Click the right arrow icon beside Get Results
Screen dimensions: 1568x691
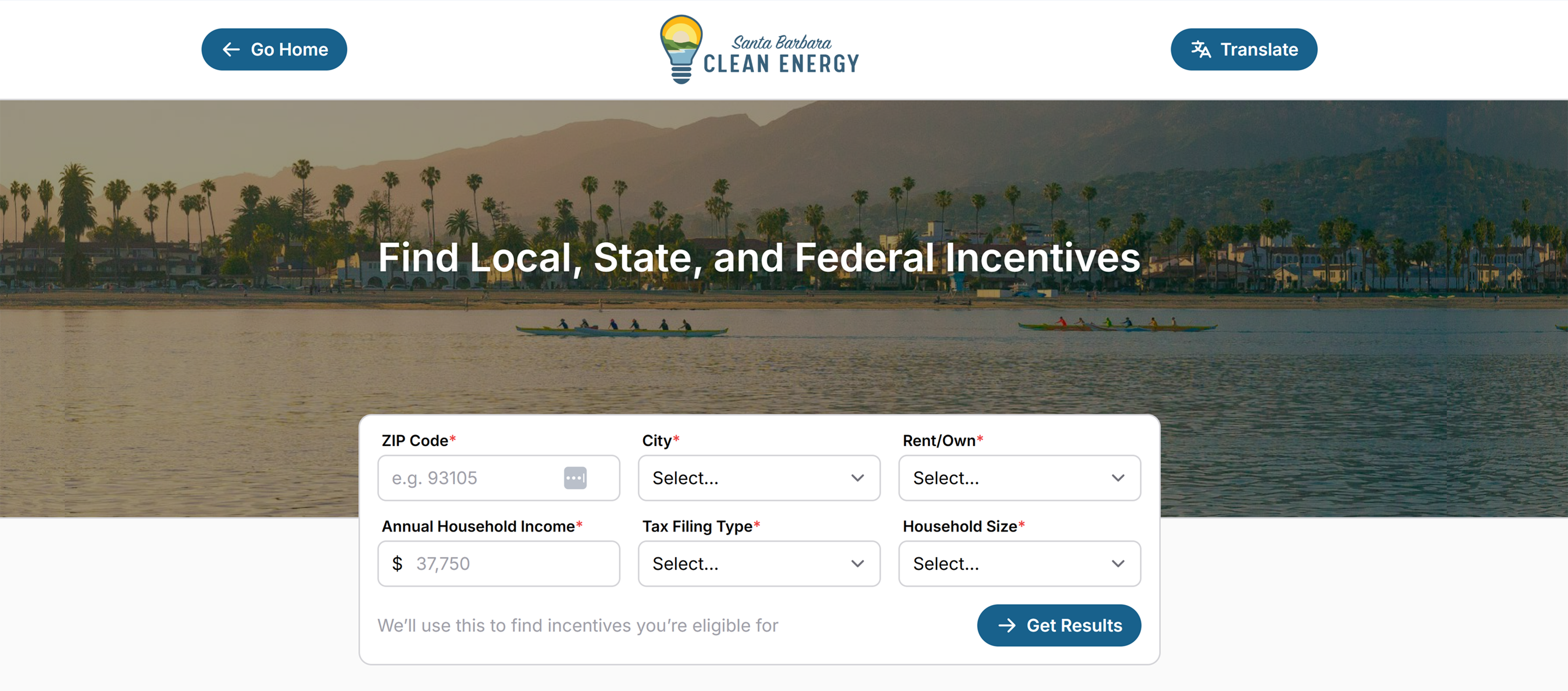1007,625
